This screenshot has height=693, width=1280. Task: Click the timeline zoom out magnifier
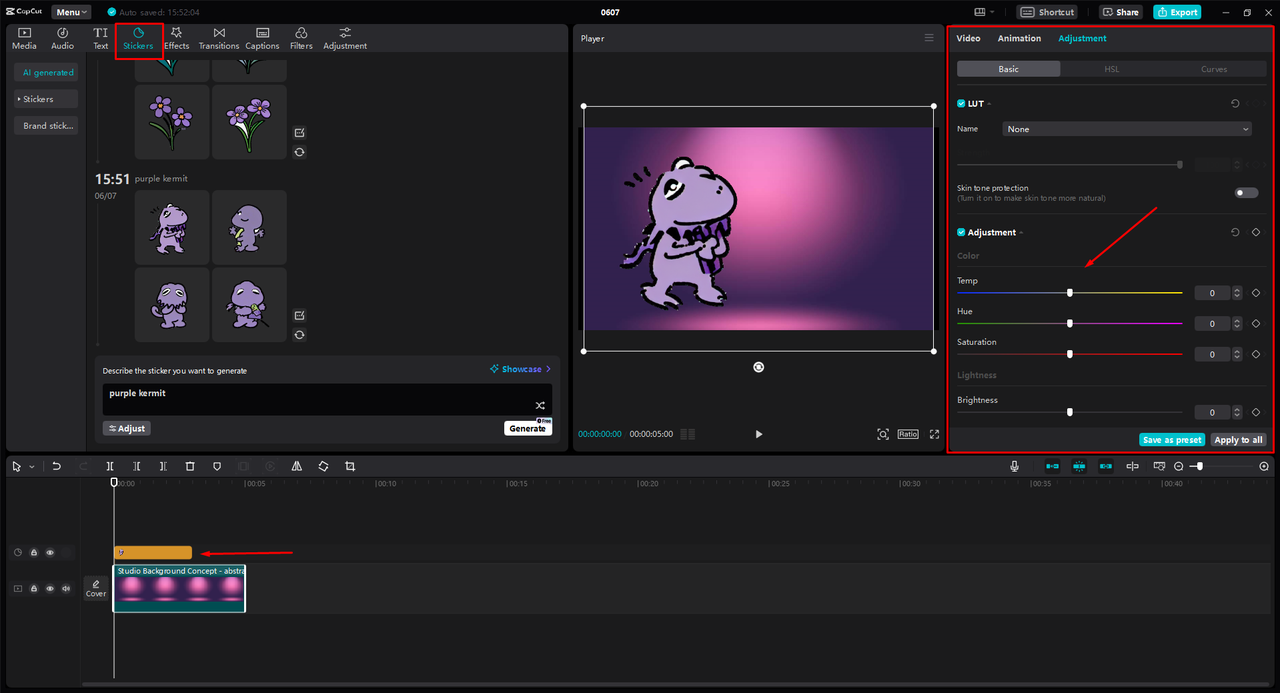[x=1179, y=467]
